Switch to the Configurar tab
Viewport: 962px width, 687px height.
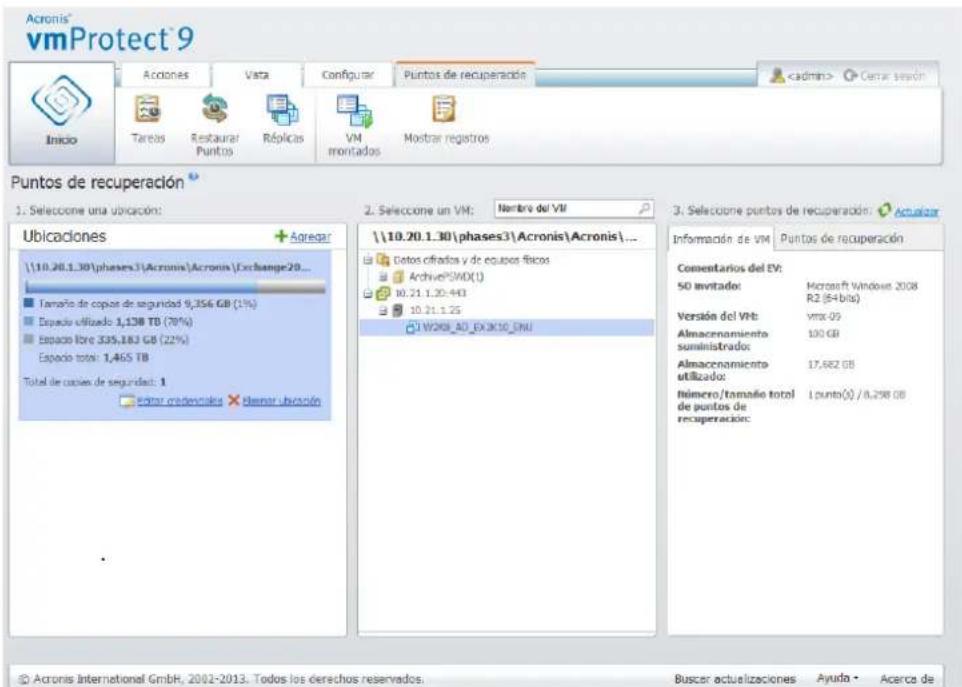(347, 75)
